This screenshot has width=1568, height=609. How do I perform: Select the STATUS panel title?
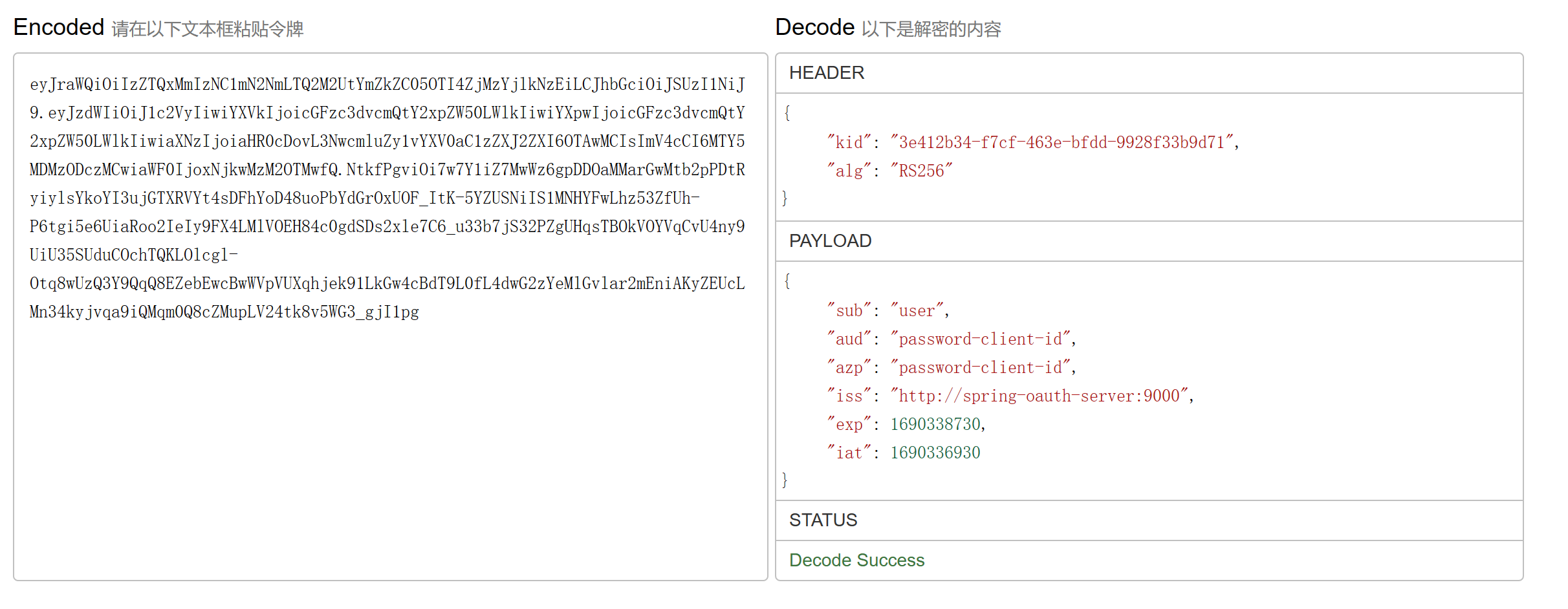point(823,520)
